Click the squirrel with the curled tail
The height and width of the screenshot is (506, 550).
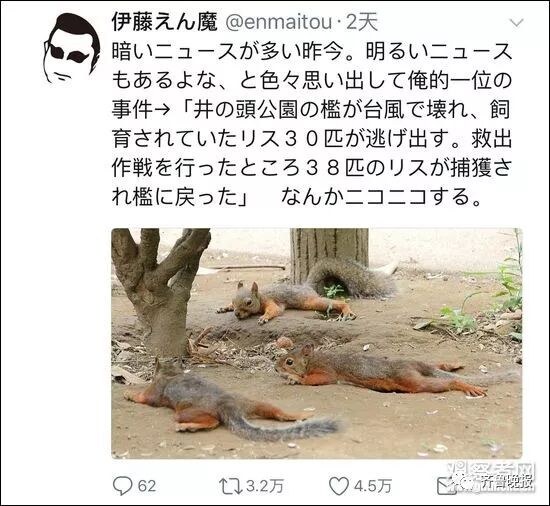pyautogui.click(x=307, y=293)
